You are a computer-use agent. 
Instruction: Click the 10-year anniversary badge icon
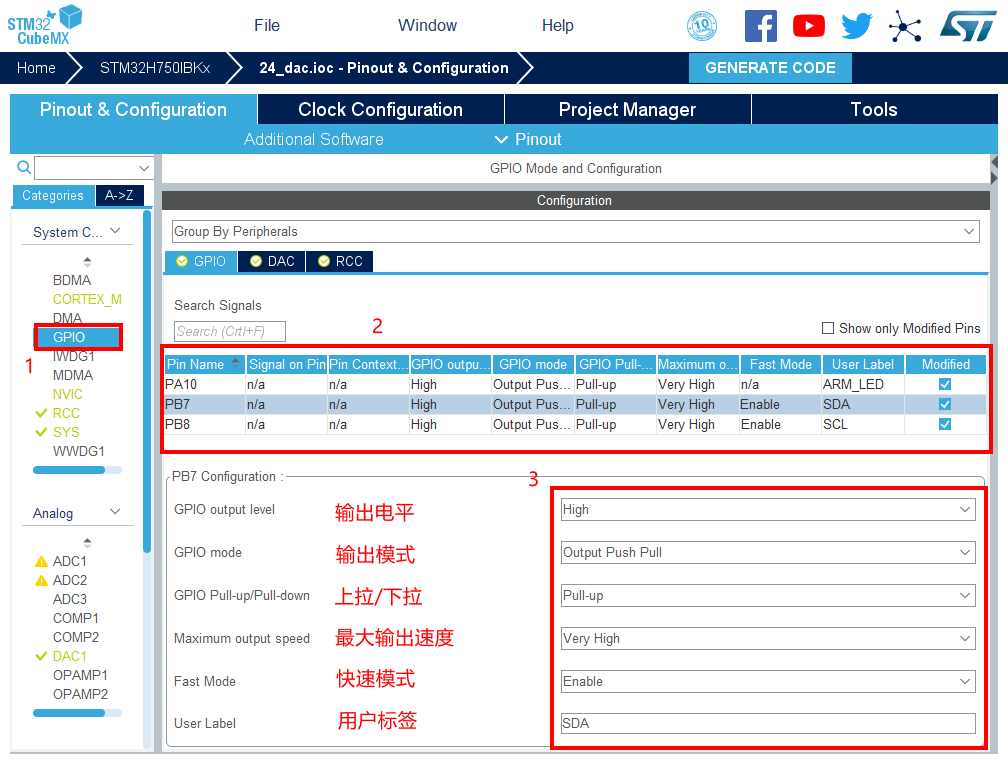(x=702, y=26)
